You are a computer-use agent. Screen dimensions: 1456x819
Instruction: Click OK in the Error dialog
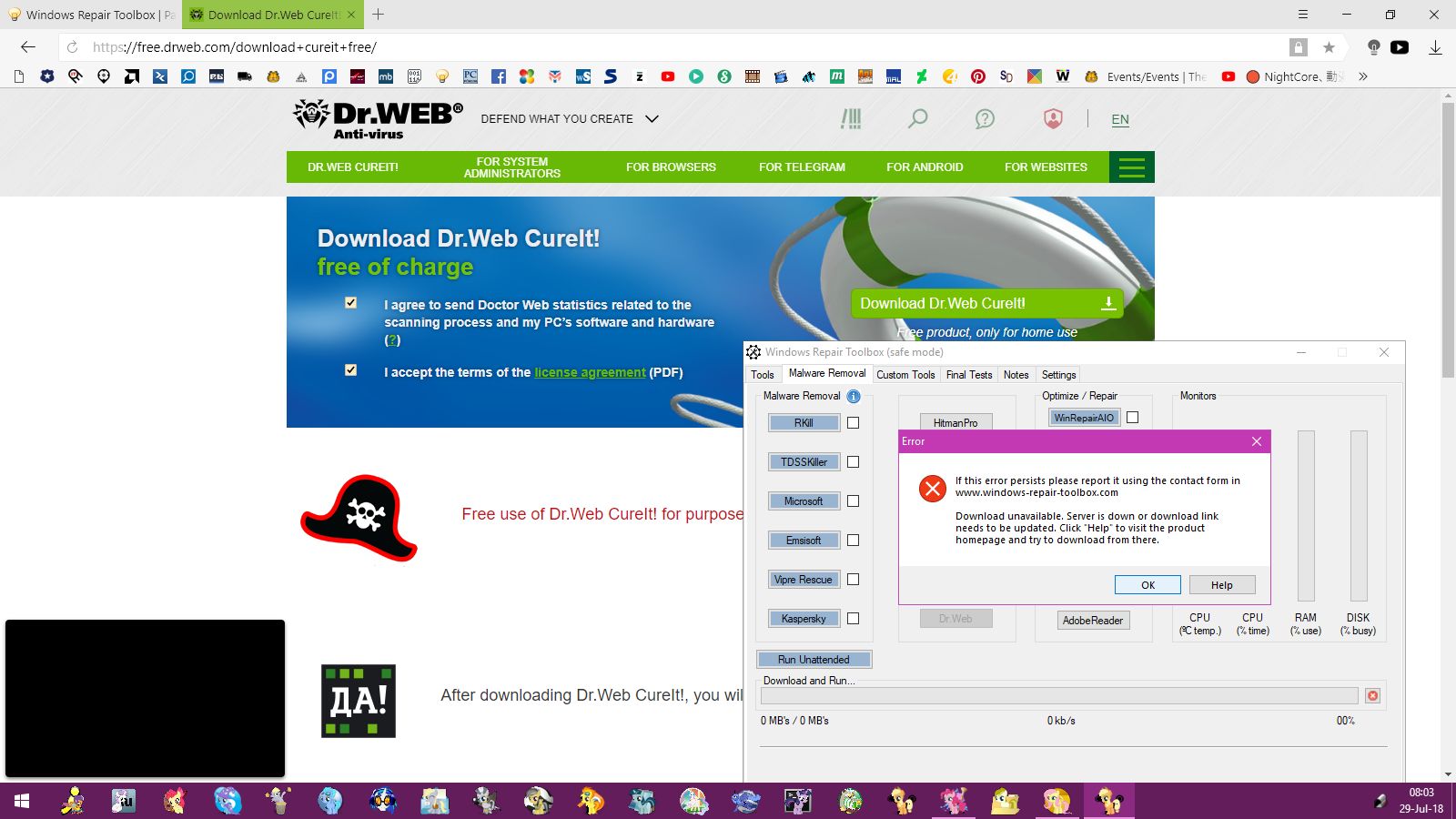click(1148, 585)
